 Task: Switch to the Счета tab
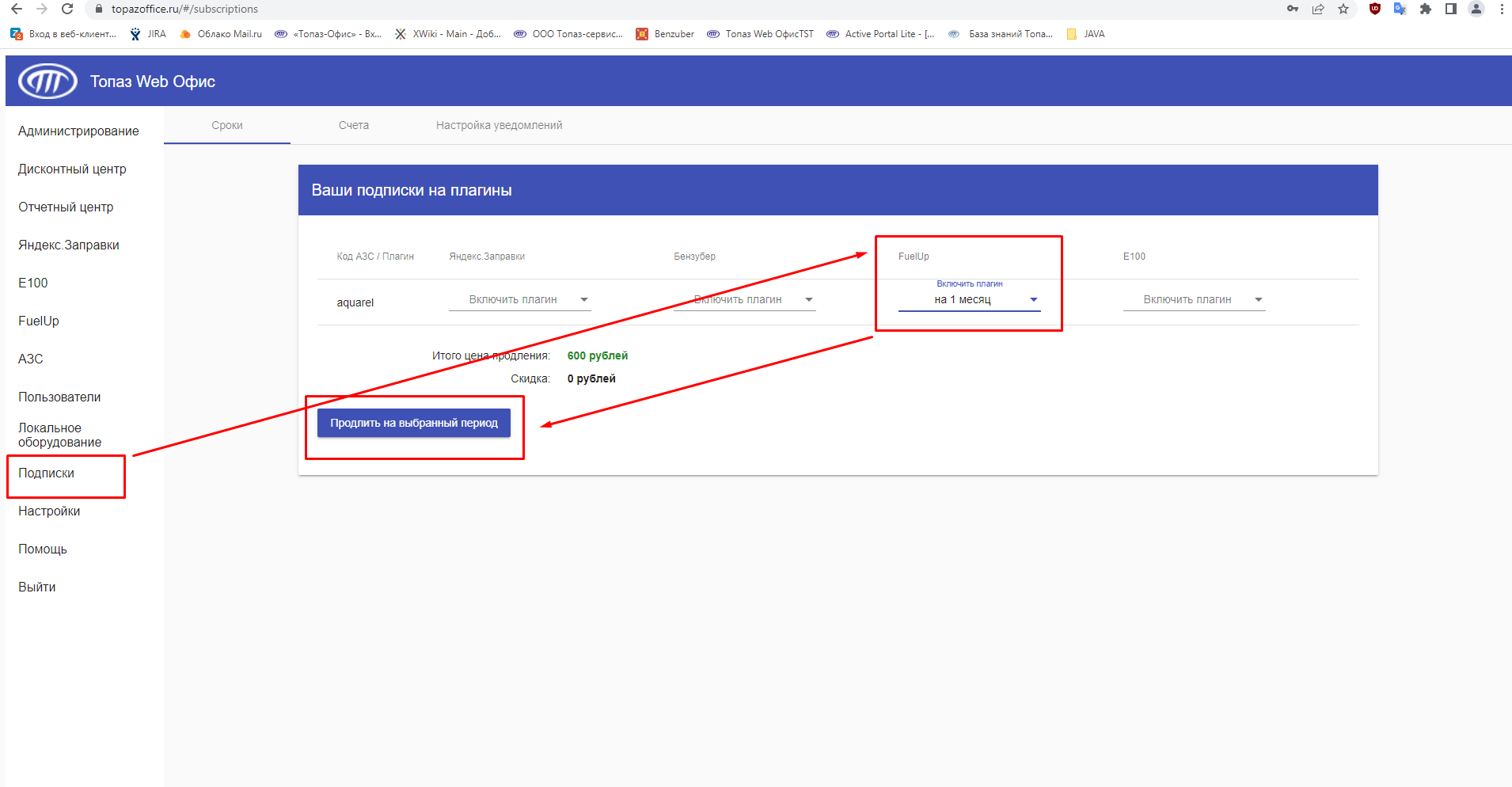(x=354, y=125)
